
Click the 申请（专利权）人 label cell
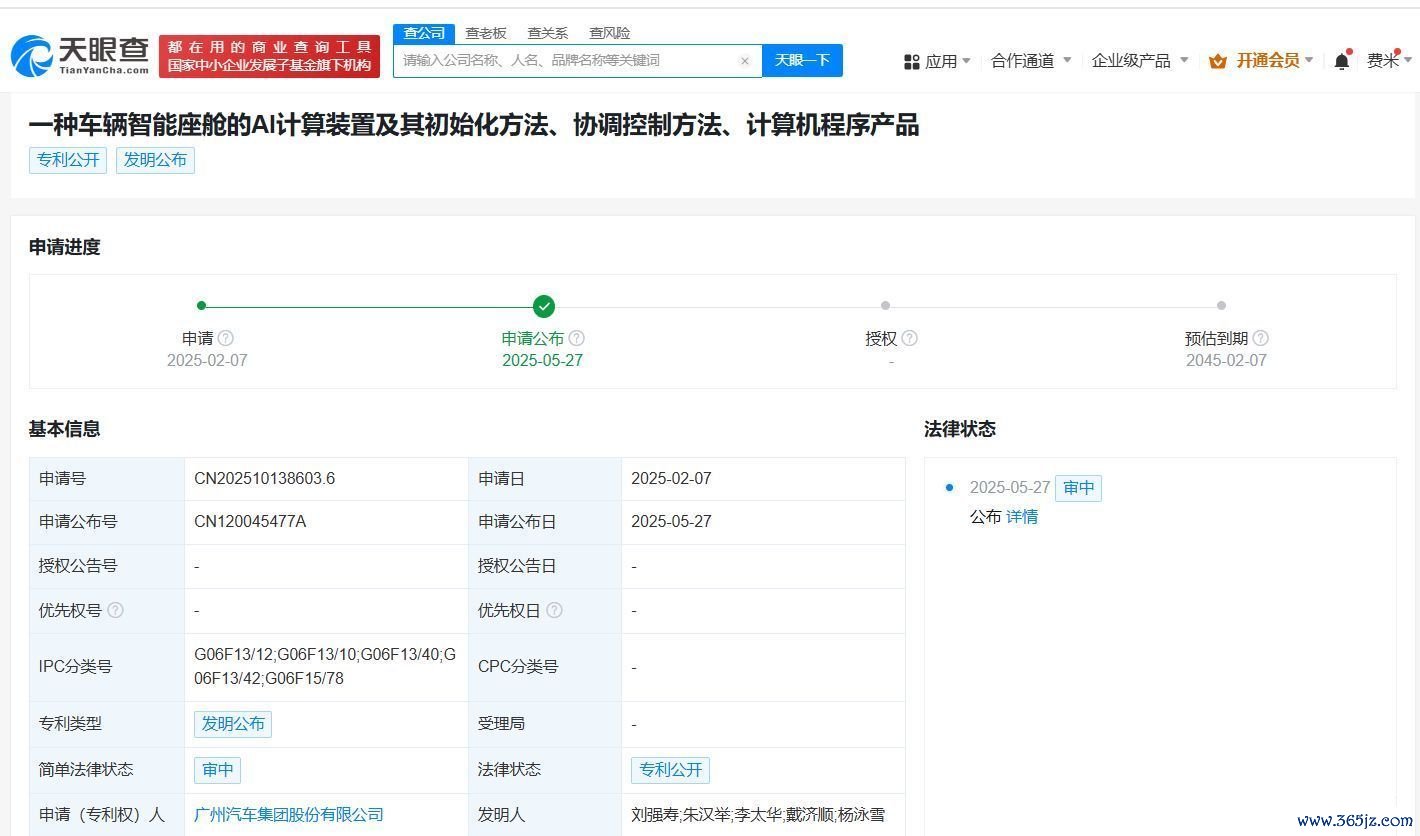tap(107, 814)
